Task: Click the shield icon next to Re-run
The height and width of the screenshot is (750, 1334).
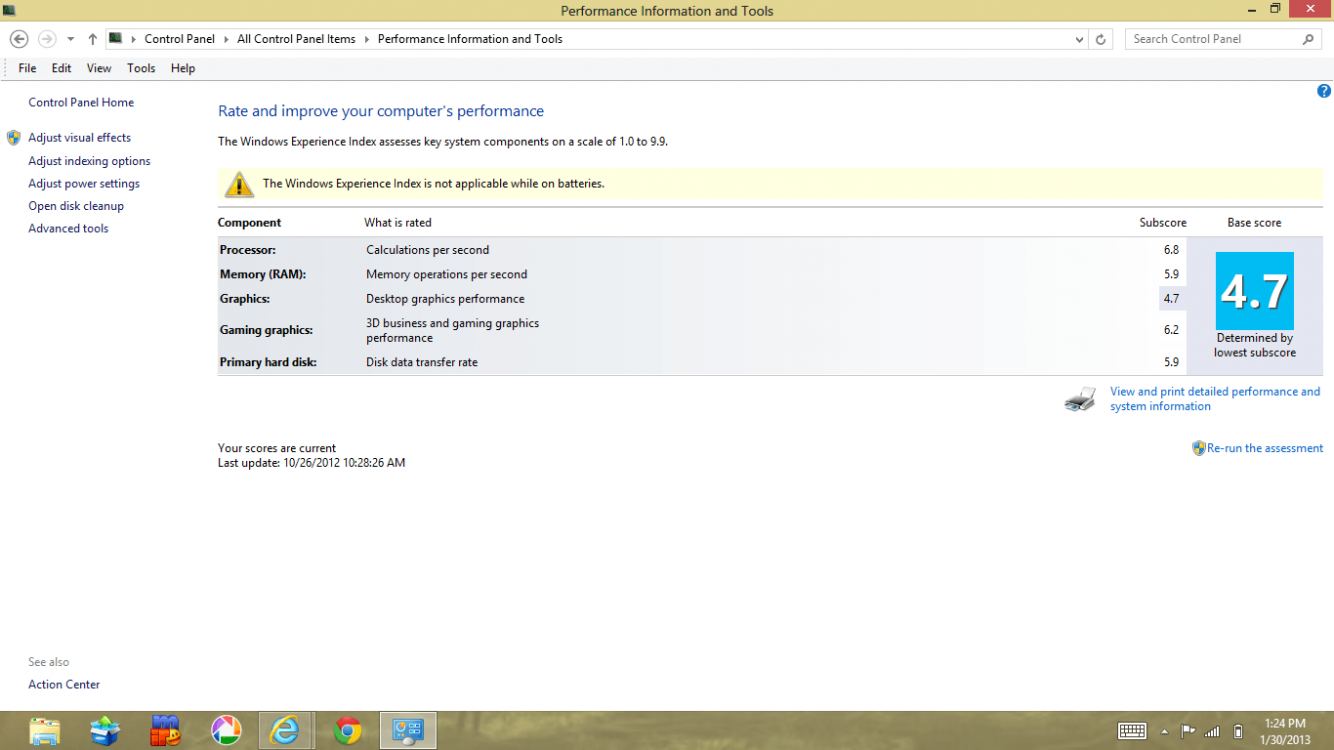Action: coord(1198,448)
